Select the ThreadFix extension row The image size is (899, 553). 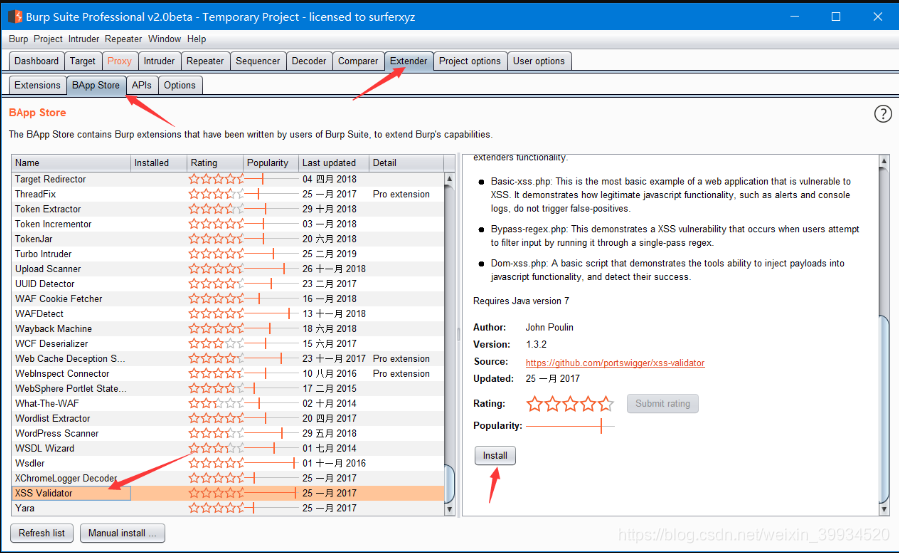coord(228,194)
